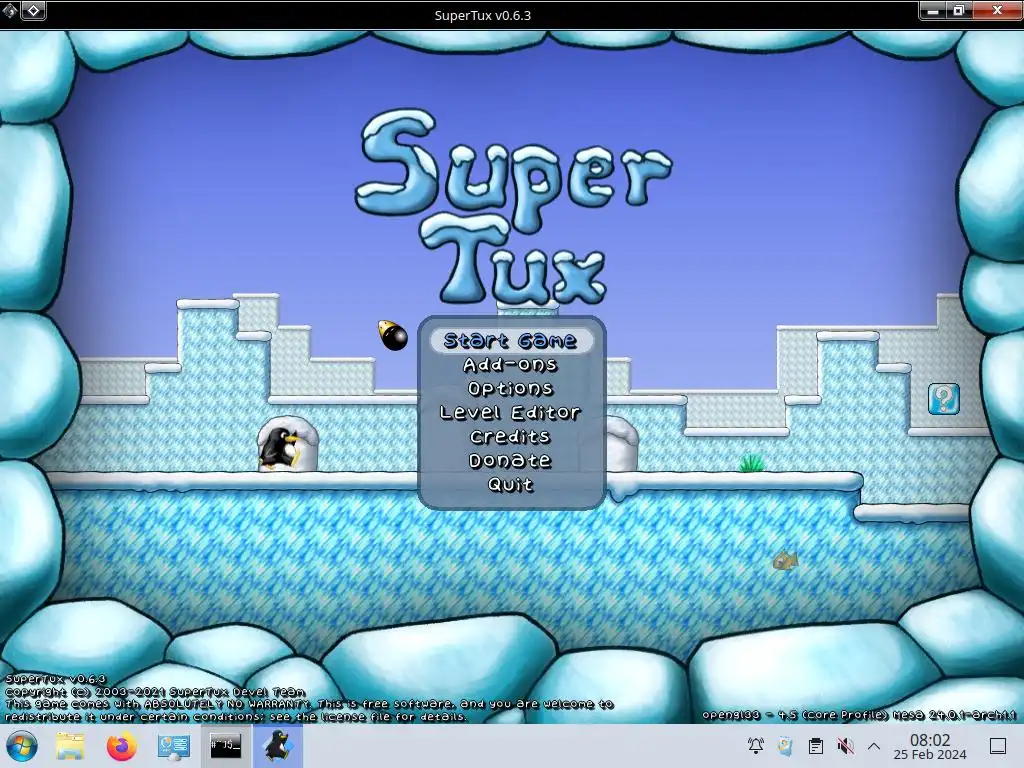Screen dimensions: 1024x768
Task: Switch to the terminal window in the taskbar
Action: (x=225, y=746)
